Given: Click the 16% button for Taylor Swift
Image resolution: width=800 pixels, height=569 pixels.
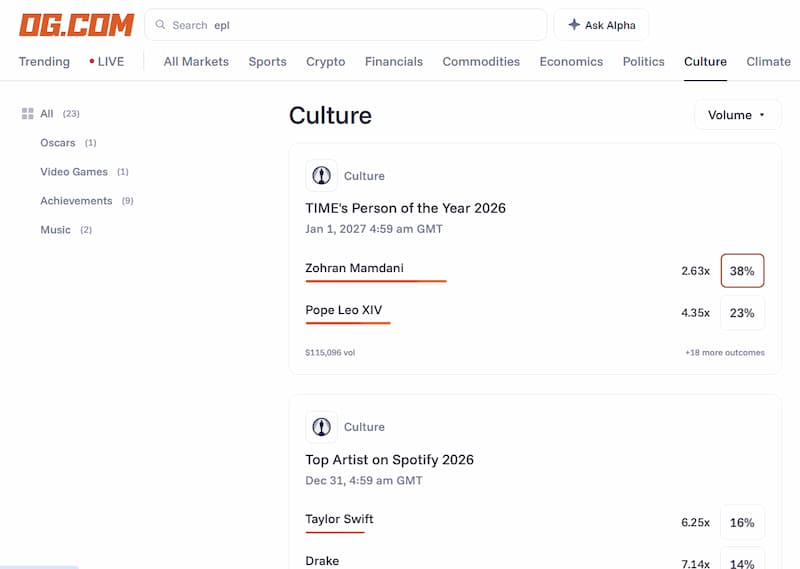Looking at the screenshot, I should click(x=742, y=523).
